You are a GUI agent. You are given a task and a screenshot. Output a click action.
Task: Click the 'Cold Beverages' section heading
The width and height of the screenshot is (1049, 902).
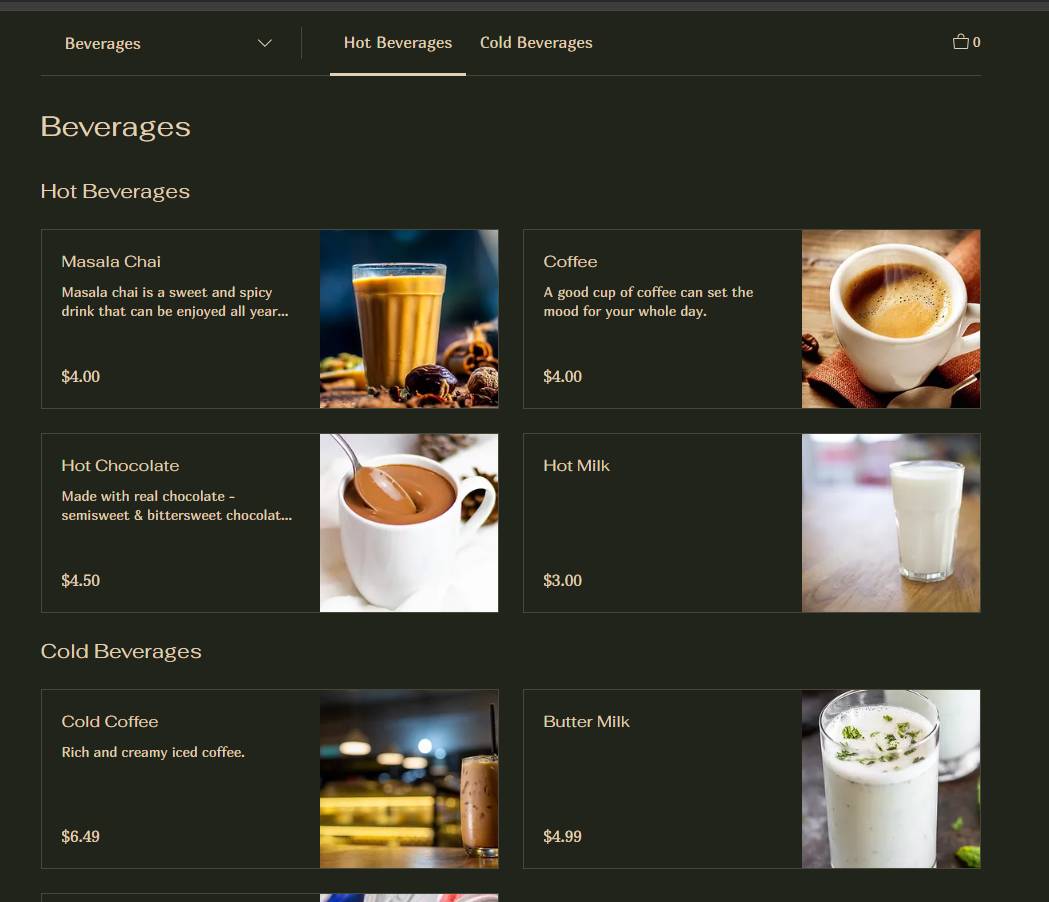coord(121,652)
